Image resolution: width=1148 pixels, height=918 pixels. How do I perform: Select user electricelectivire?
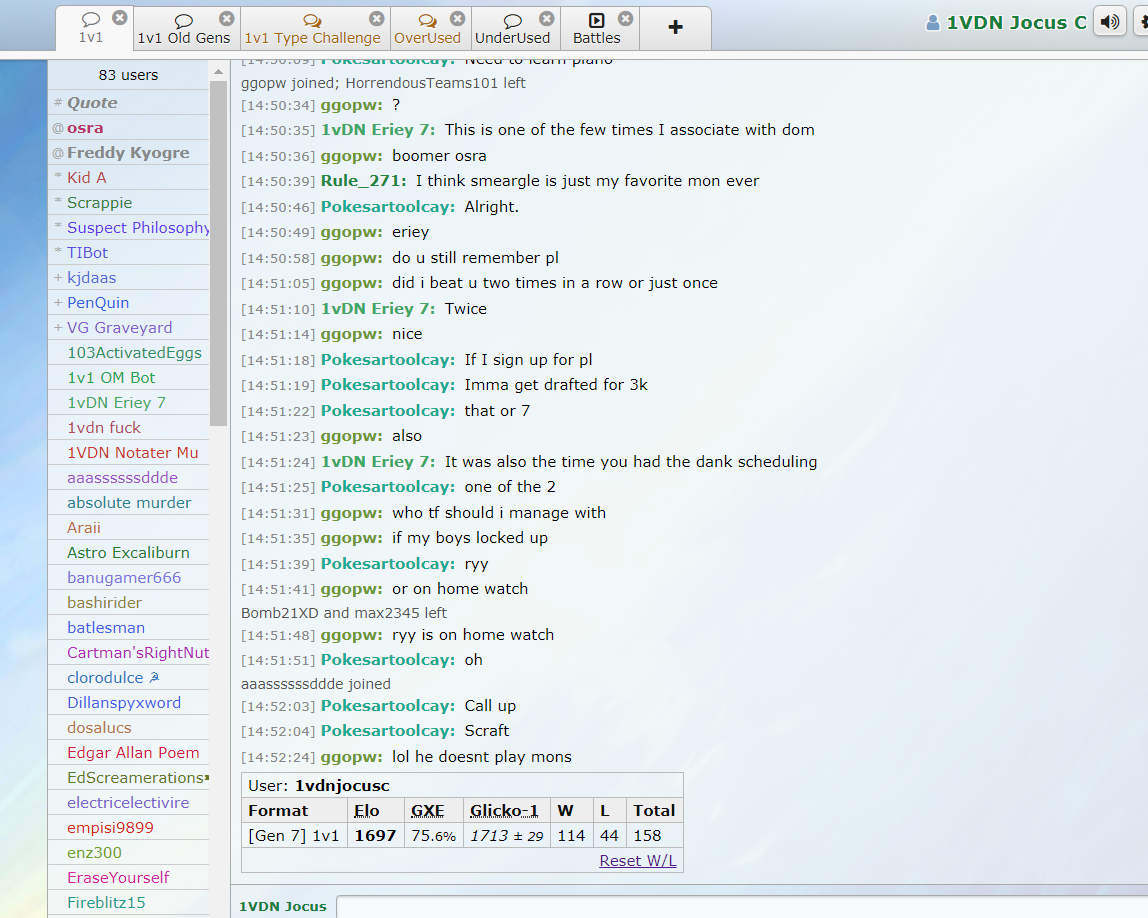[129, 802]
